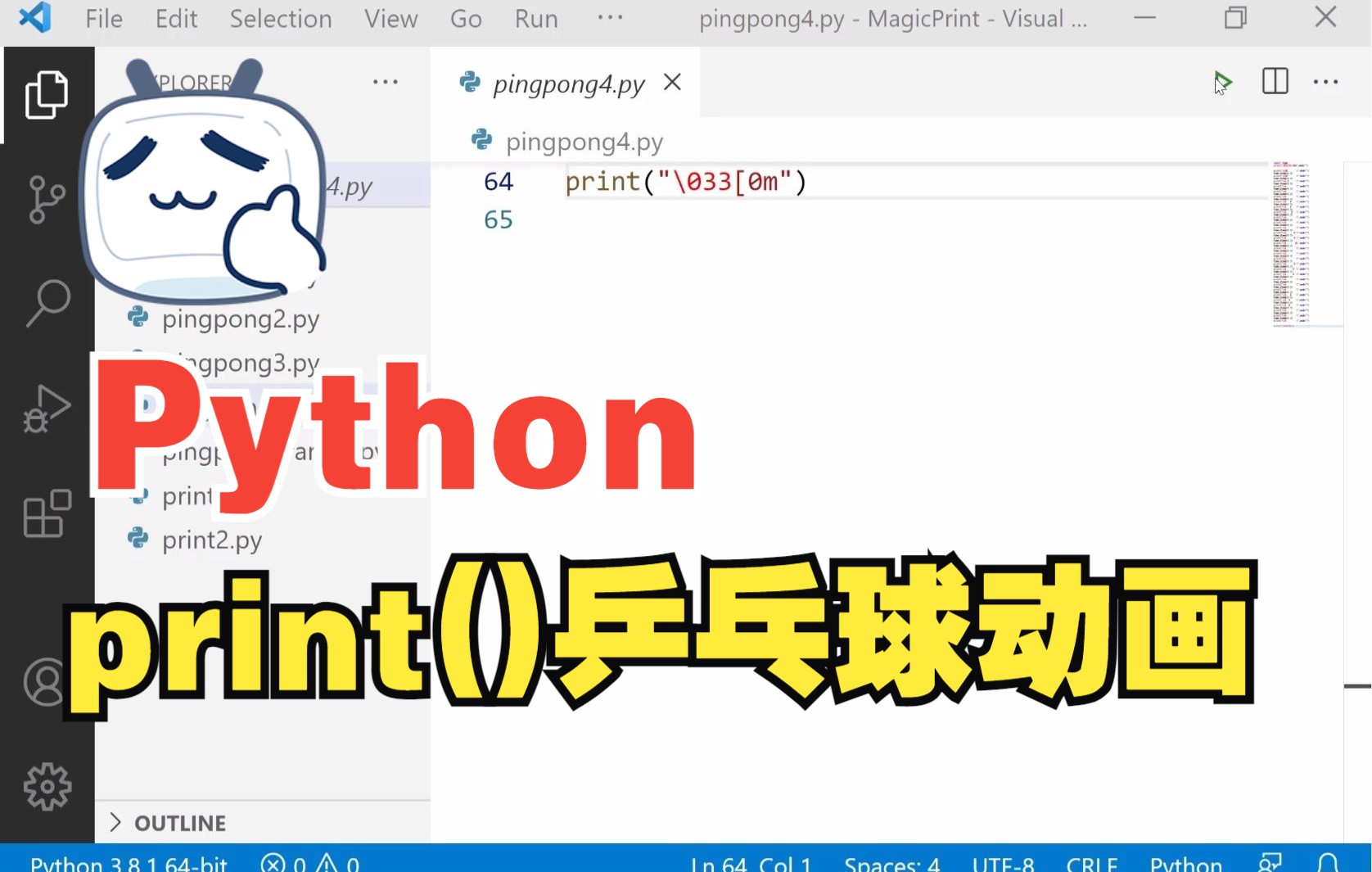Run the Python file with the play button
Image resolution: width=1372 pixels, height=872 pixels.
[1223, 82]
